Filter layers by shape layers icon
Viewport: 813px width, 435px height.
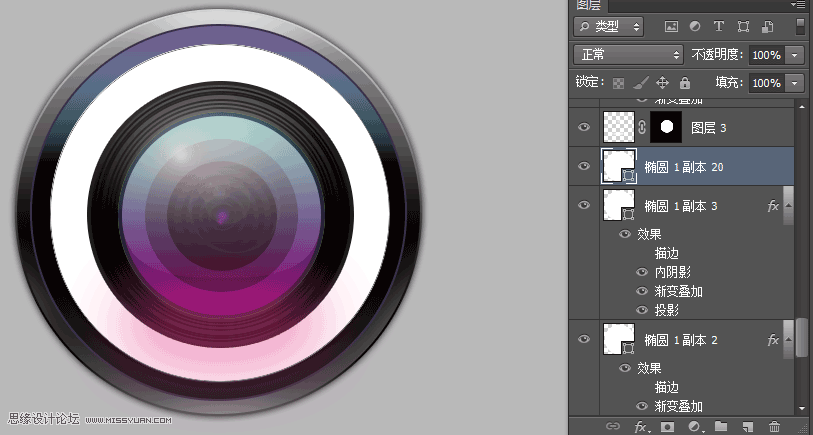point(743,26)
